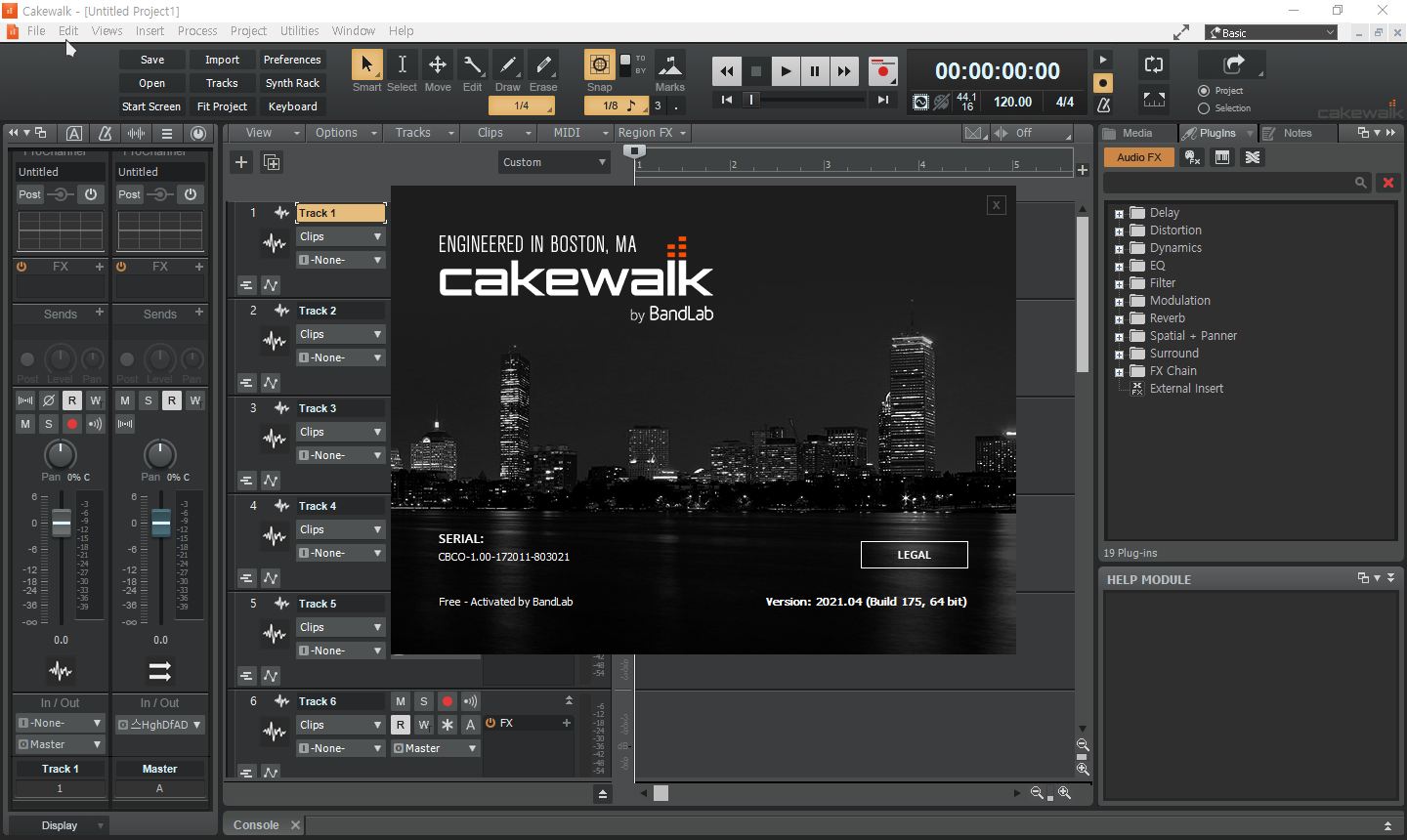The height and width of the screenshot is (840, 1407).
Task: Adjust Track 1 Pan knob in inspector
Action: pos(61,454)
